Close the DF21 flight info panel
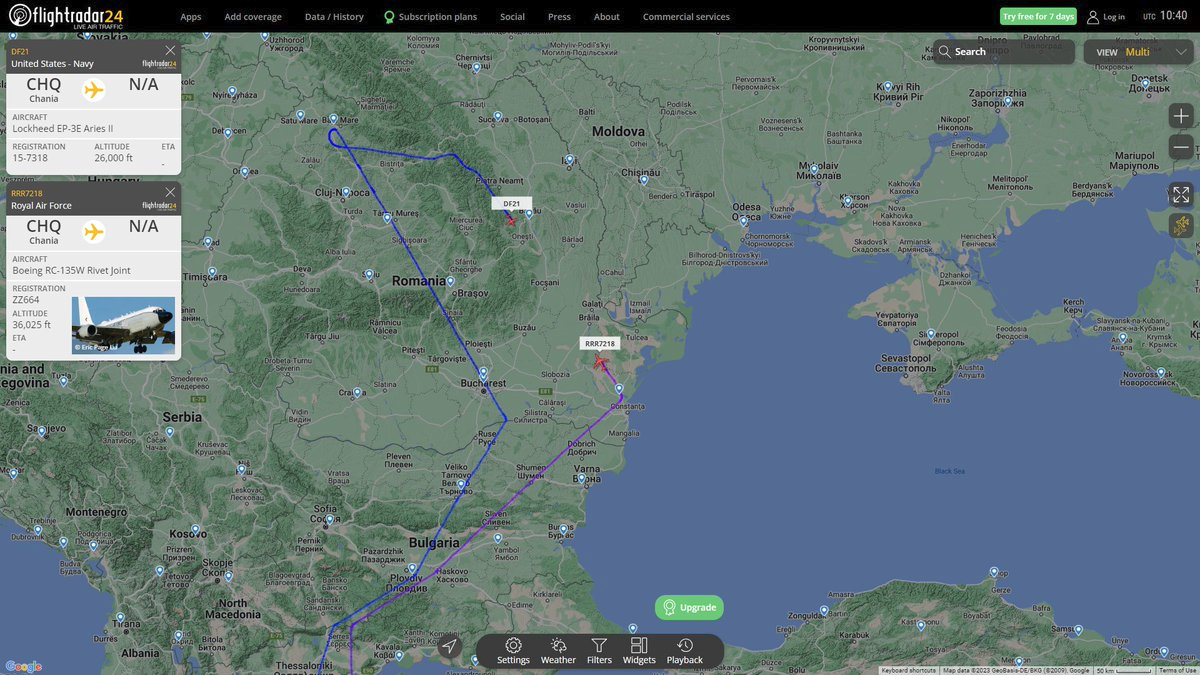This screenshot has height=675, width=1200. (x=170, y=50)
